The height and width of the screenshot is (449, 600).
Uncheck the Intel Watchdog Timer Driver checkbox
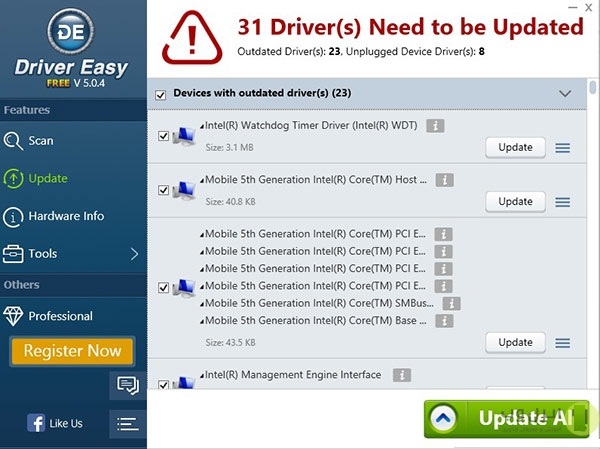(x=163, y=136)
